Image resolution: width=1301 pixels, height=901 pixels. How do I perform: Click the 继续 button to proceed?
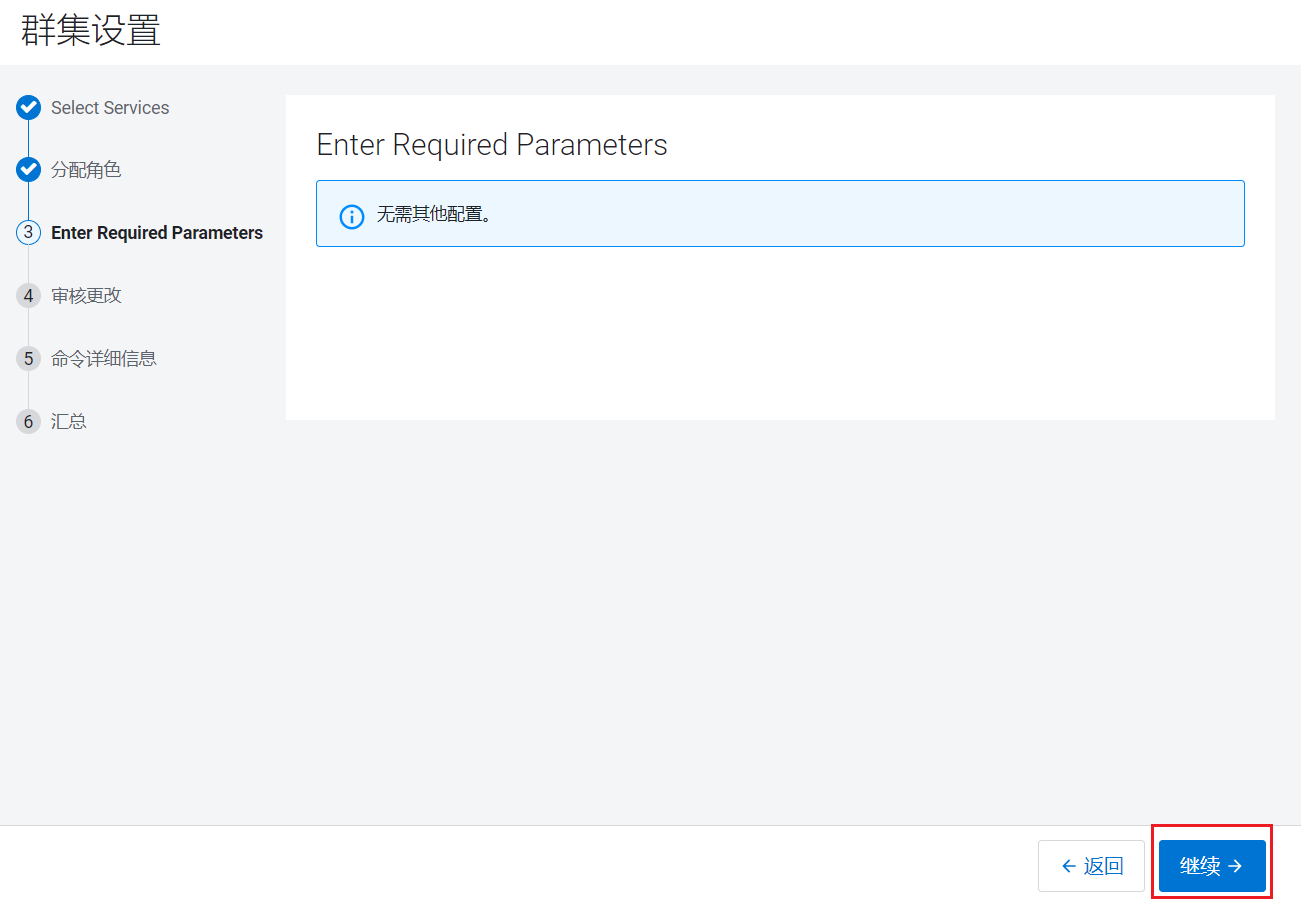[x=1212, y=866]
